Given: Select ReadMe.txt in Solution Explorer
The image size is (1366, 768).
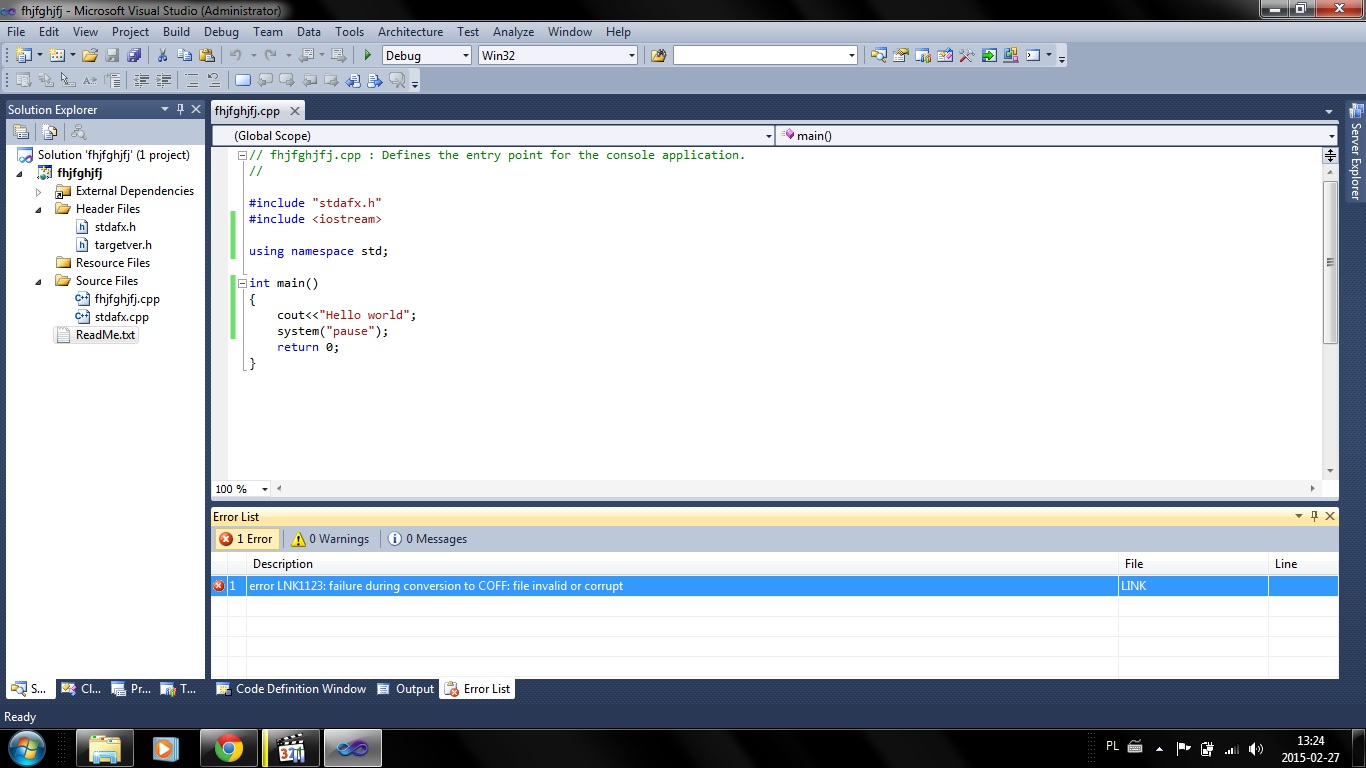Looking at the screenshot, I should (96, 335).
